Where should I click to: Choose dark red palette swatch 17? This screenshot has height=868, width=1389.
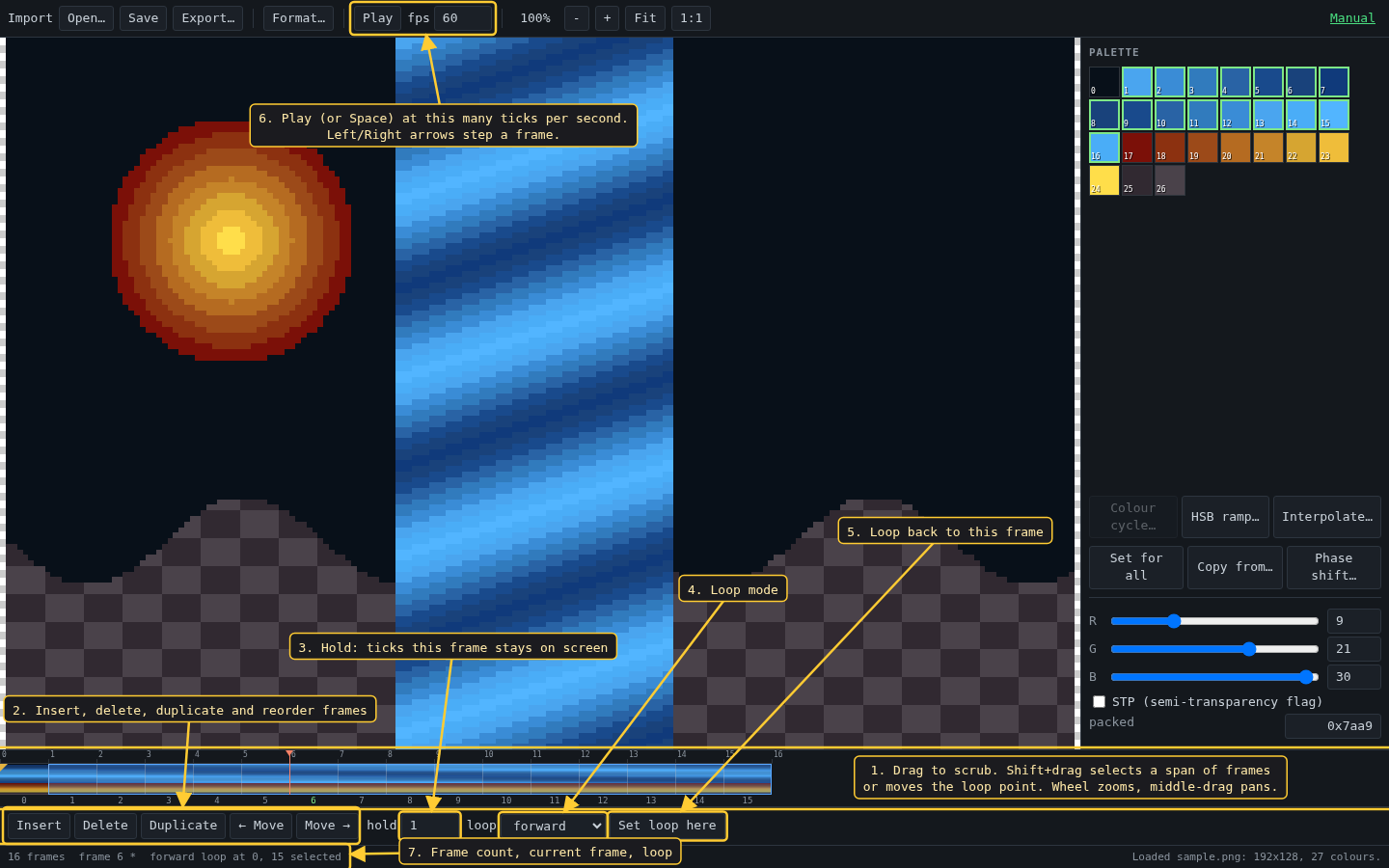coord(1137,148)
